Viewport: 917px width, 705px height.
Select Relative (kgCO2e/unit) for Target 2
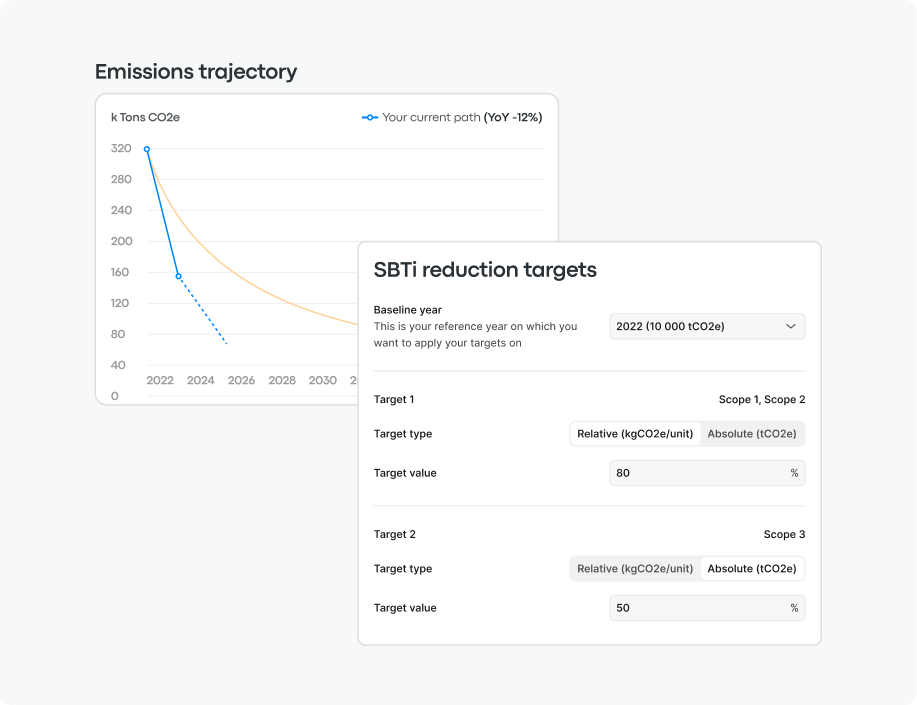635,569
